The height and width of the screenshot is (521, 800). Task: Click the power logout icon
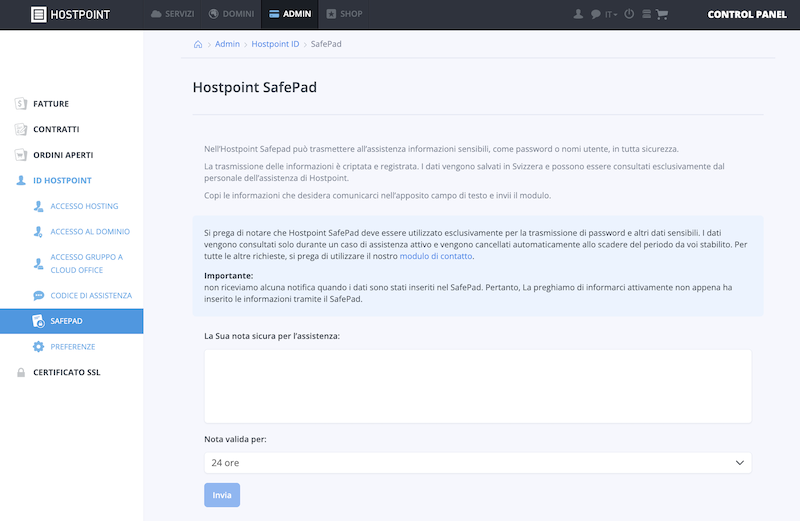pos(629,14)
